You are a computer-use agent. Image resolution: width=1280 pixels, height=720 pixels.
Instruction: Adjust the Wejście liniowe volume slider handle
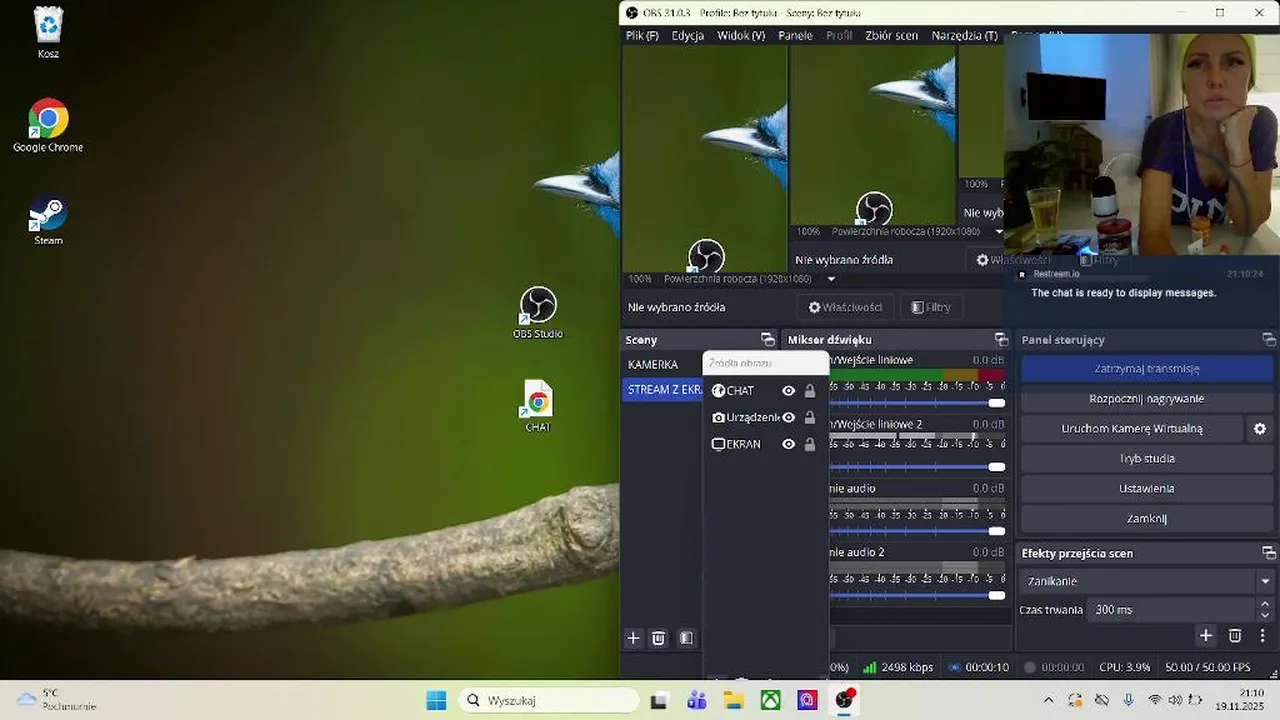(996, 403)
